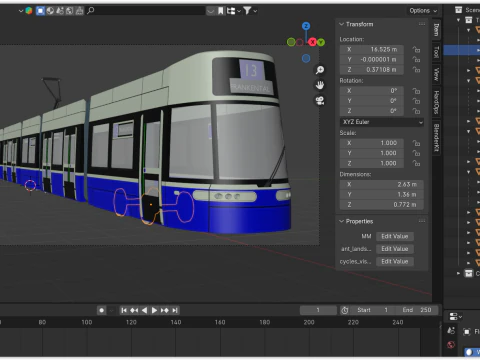Click Edit Value for ant_lands property
The image size is (480, 360).
pyautogui.click(x=395, y=249)
